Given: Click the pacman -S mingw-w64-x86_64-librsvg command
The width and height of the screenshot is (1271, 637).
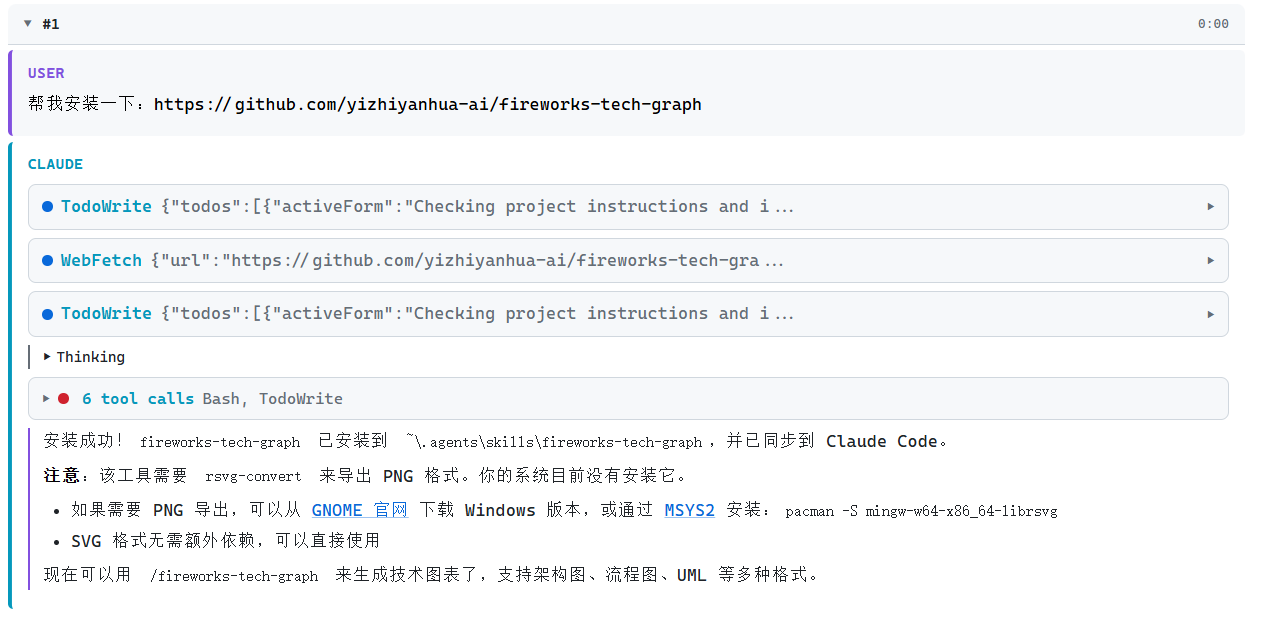Looking at the screenshot, I should pos(921,511).
